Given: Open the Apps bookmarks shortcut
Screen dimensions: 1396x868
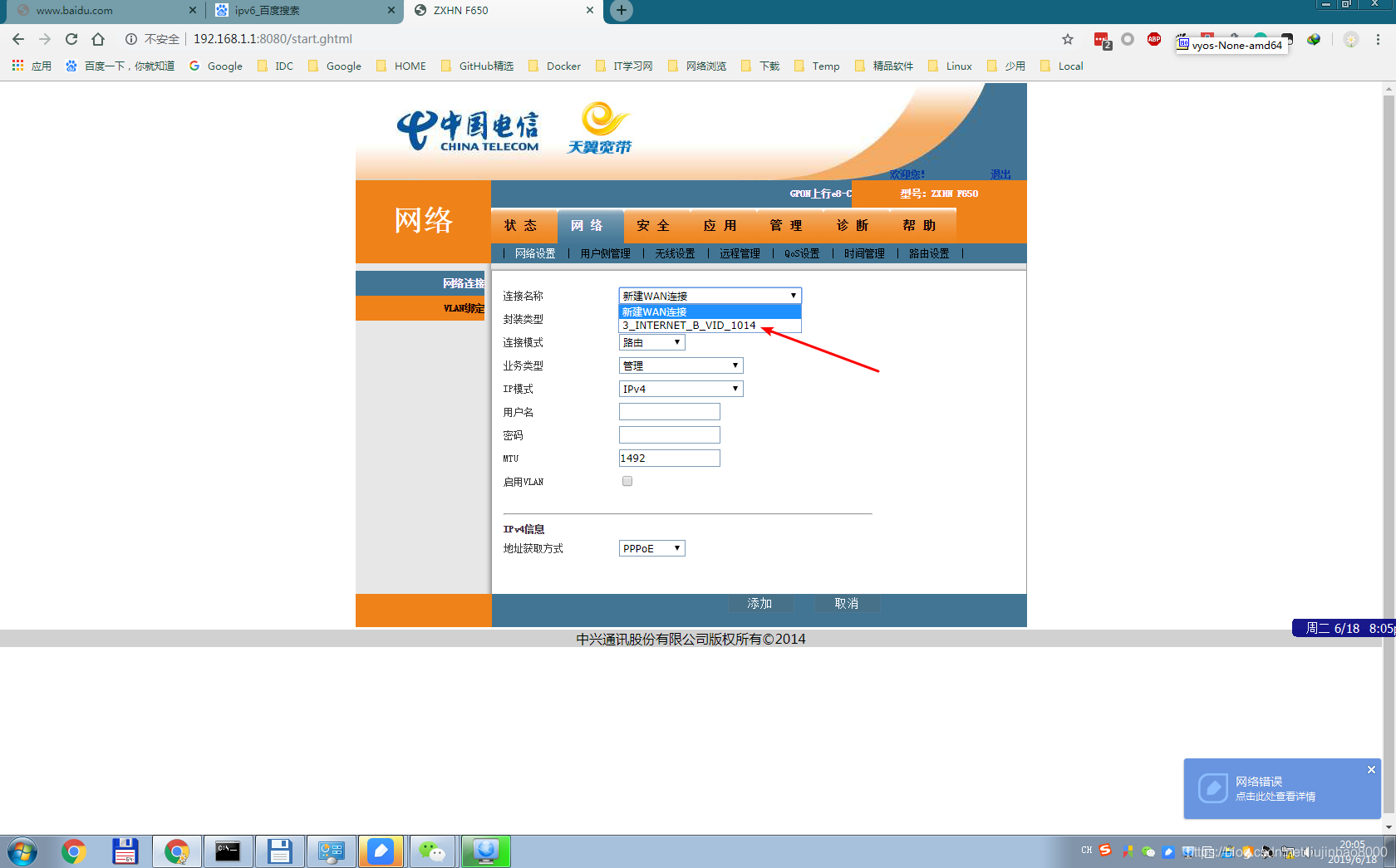Looking at the screenshot, I should coord(32,66).
